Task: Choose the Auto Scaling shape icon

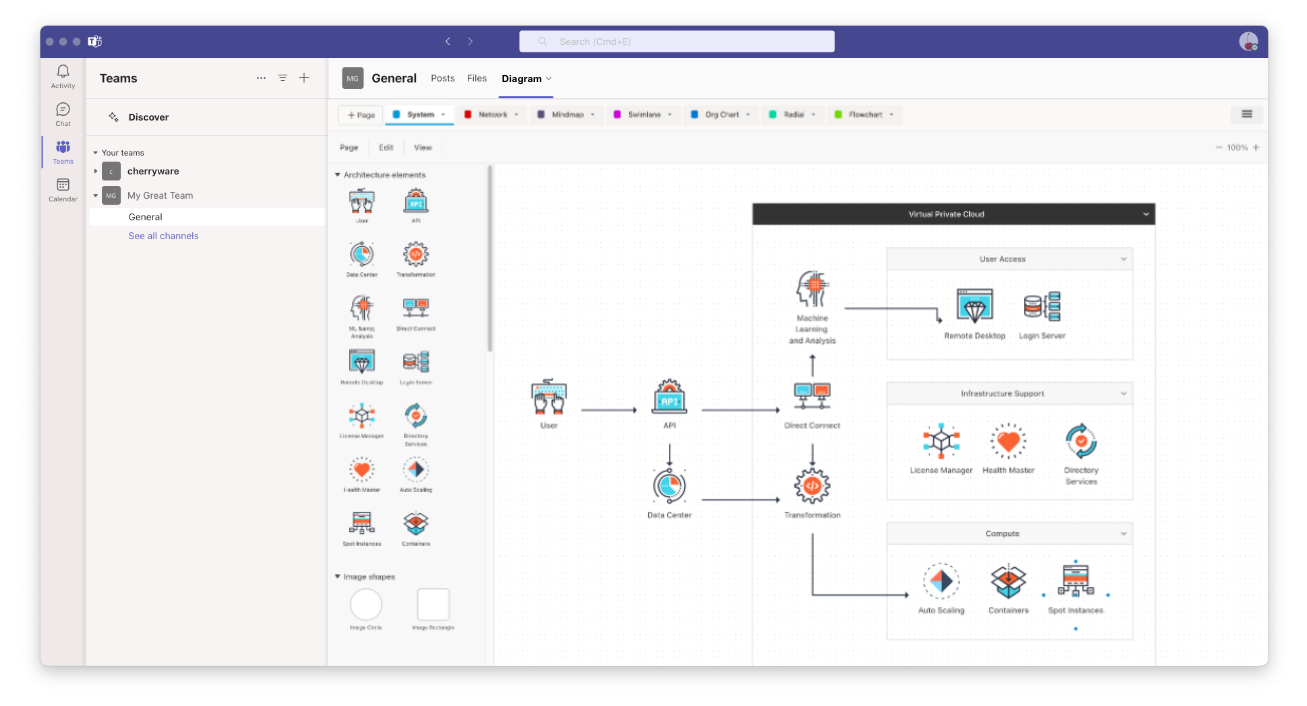Action: [415, 471]
